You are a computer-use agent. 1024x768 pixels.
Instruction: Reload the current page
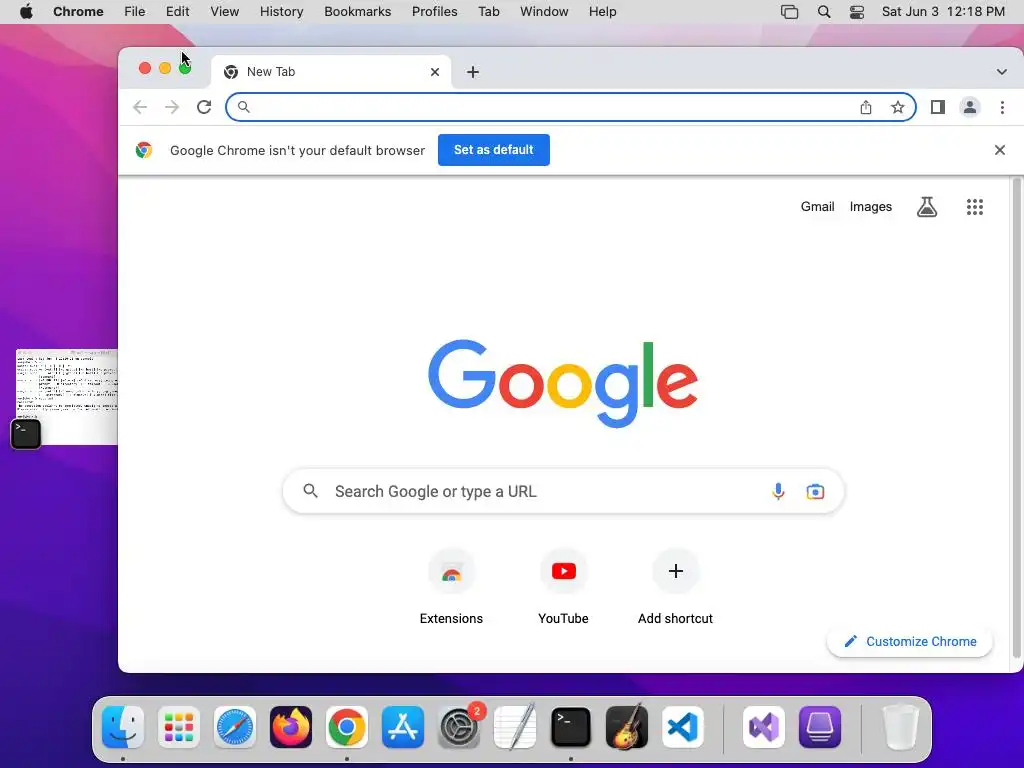coord(204,107)
